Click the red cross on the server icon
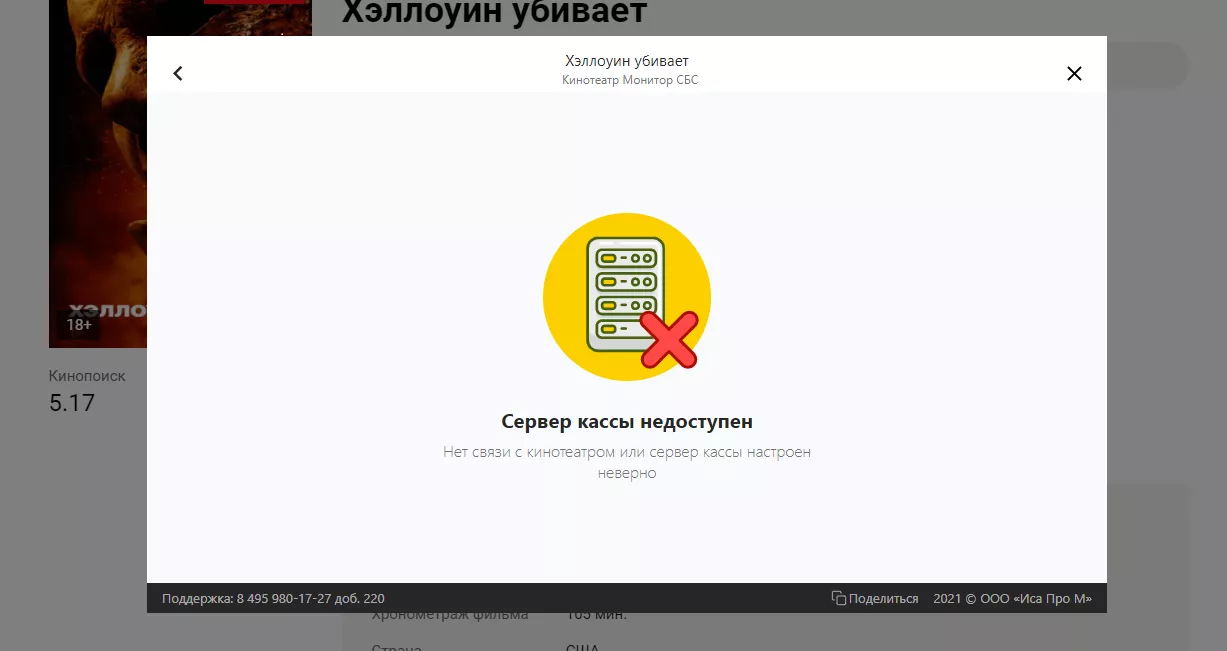 click(x=668, y=340)
